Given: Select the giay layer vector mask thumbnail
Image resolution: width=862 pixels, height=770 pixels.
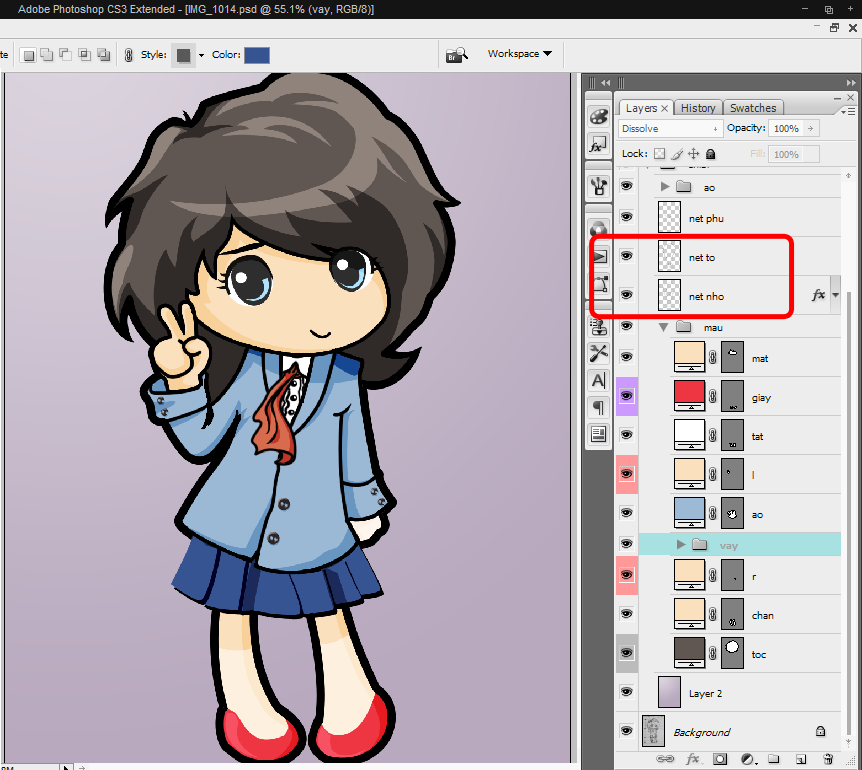Looking at the screenshot, I should [732, 396].
